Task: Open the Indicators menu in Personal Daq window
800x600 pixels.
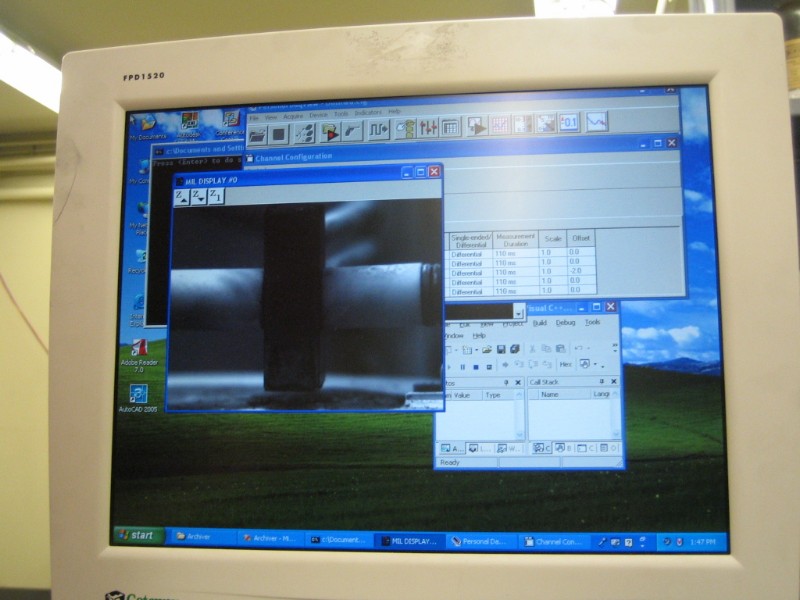Action: 368,113
